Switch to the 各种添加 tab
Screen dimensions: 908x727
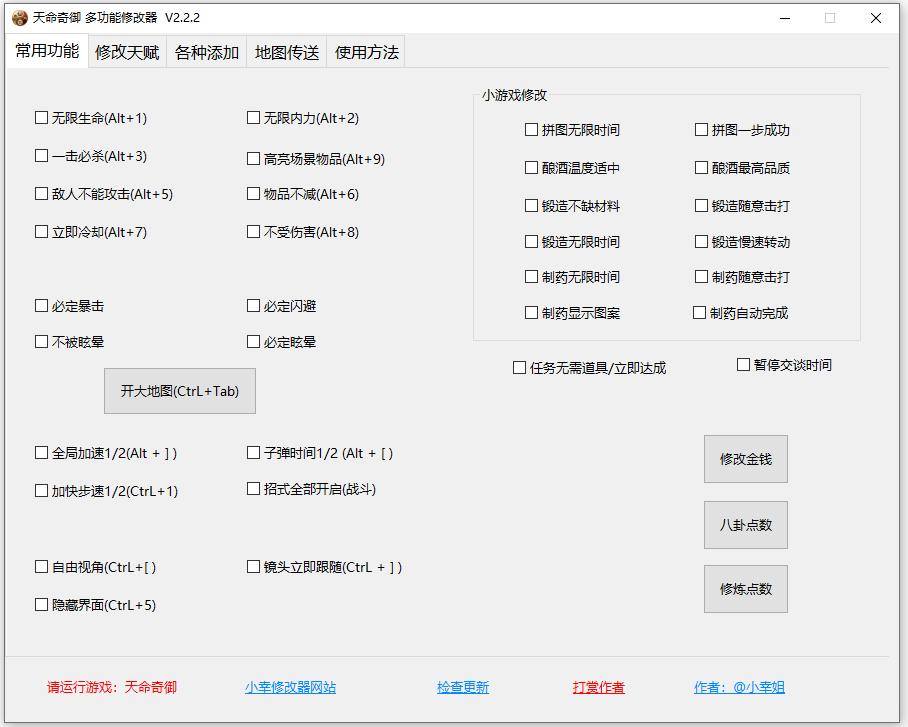(x=206, y=51)
